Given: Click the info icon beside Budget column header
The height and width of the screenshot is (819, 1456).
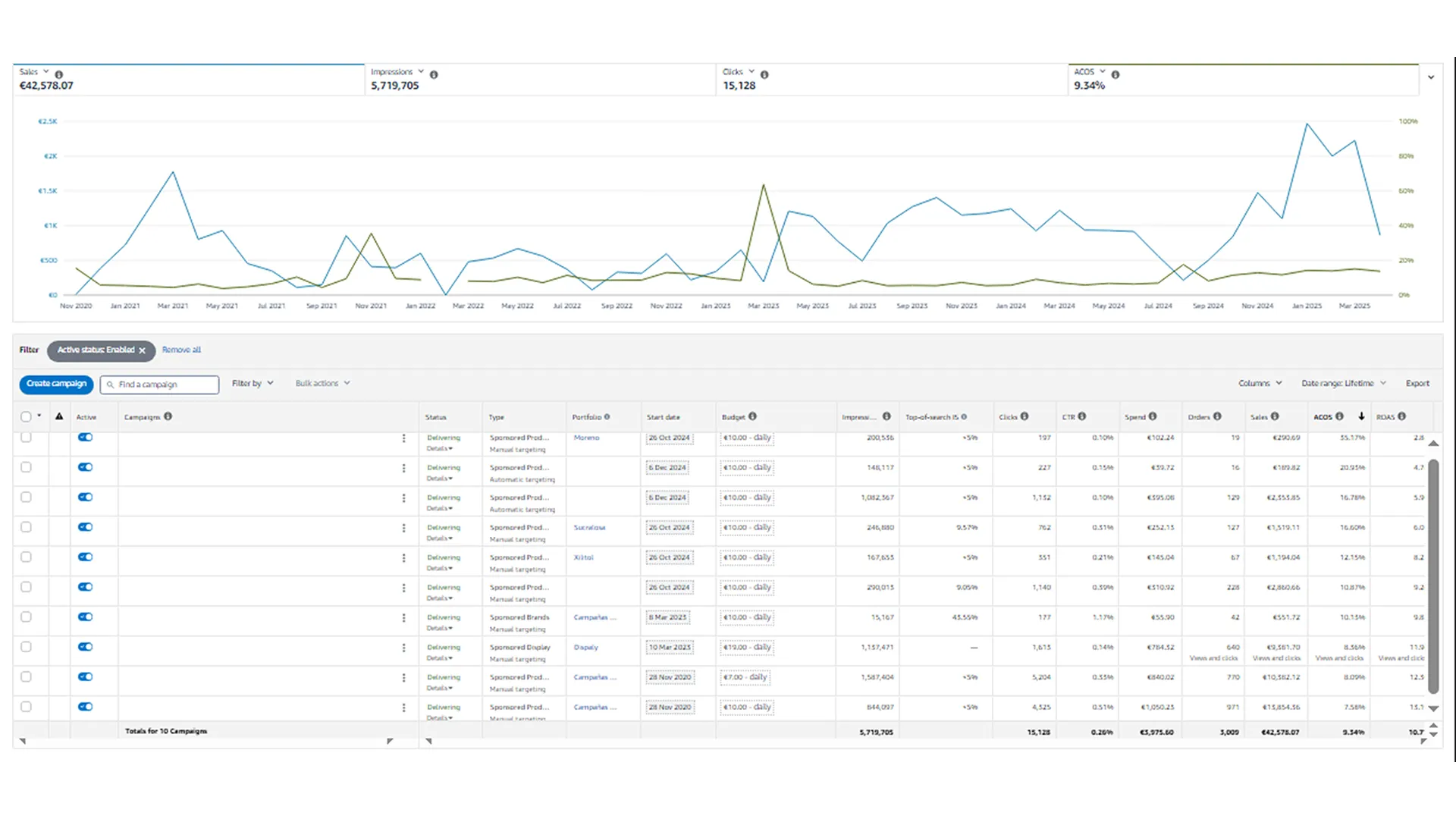Looking at the screenshot, I should tap(752, 416).
